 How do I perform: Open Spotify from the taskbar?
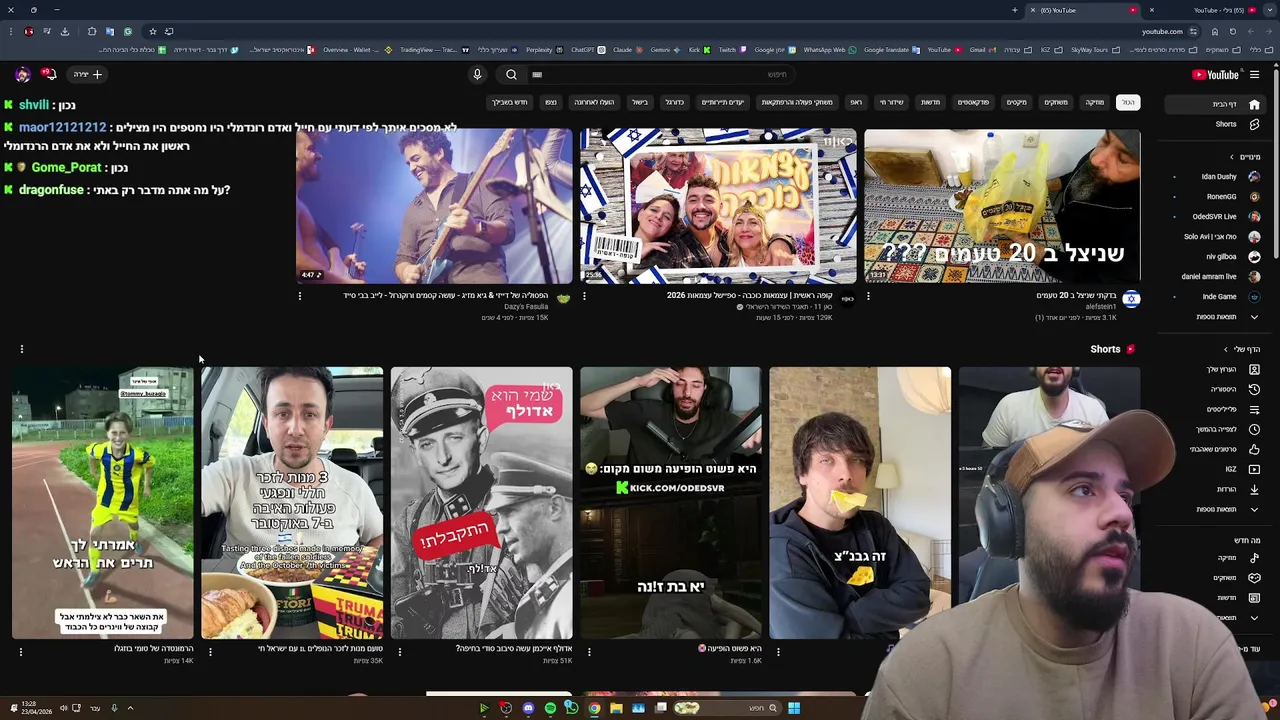[x=550, y=708]
